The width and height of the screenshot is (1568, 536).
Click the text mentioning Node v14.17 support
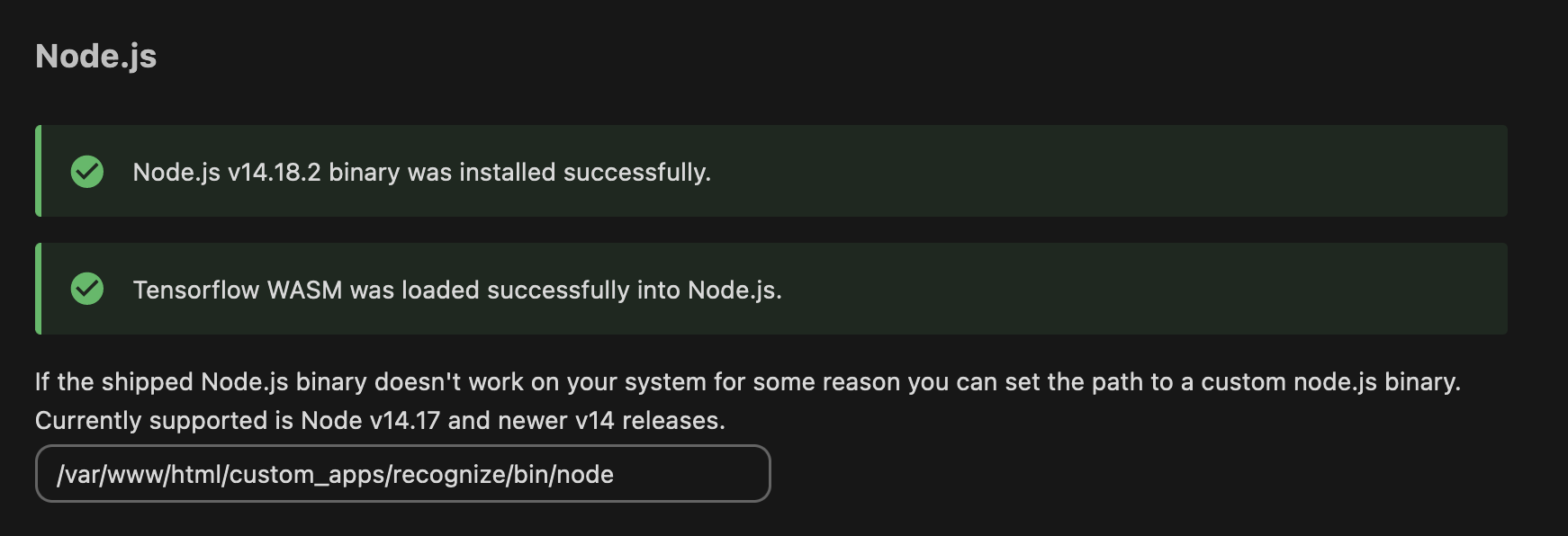378,419
